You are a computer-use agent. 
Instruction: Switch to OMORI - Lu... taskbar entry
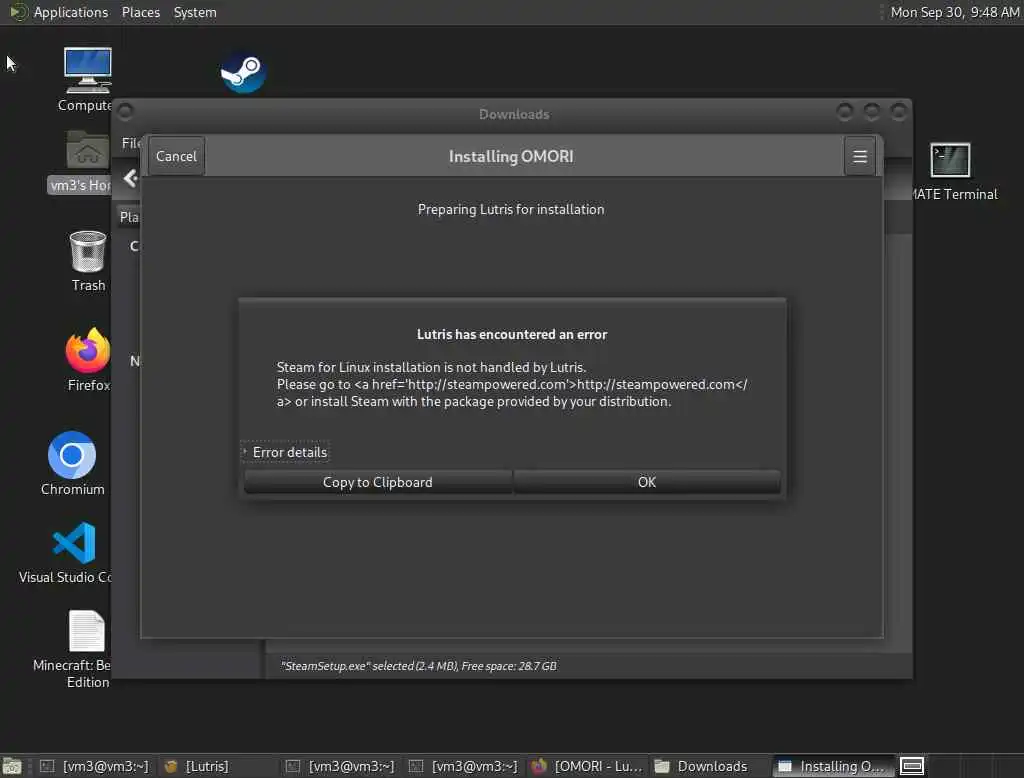(586, 766)
